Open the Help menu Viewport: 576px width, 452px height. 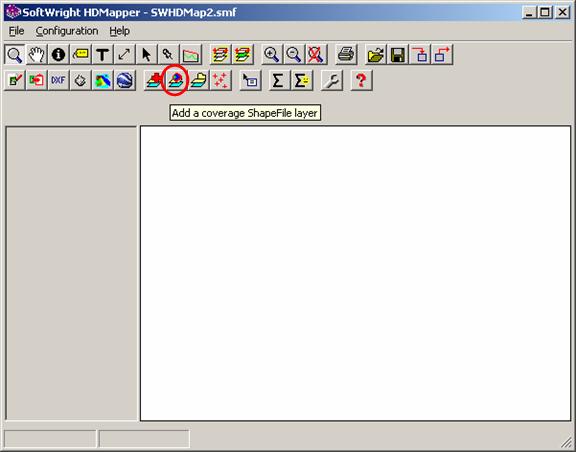coord(119,31)
